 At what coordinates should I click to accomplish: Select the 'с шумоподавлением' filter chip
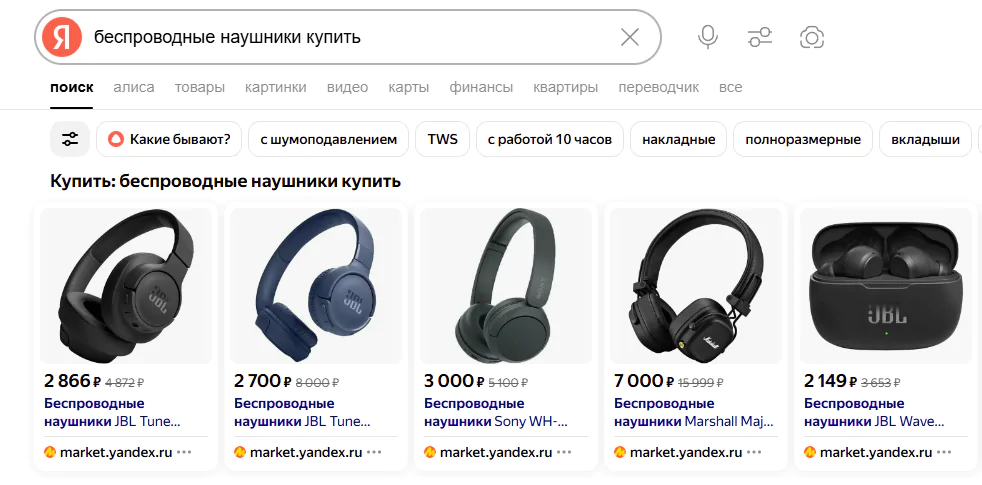point(328,139)
